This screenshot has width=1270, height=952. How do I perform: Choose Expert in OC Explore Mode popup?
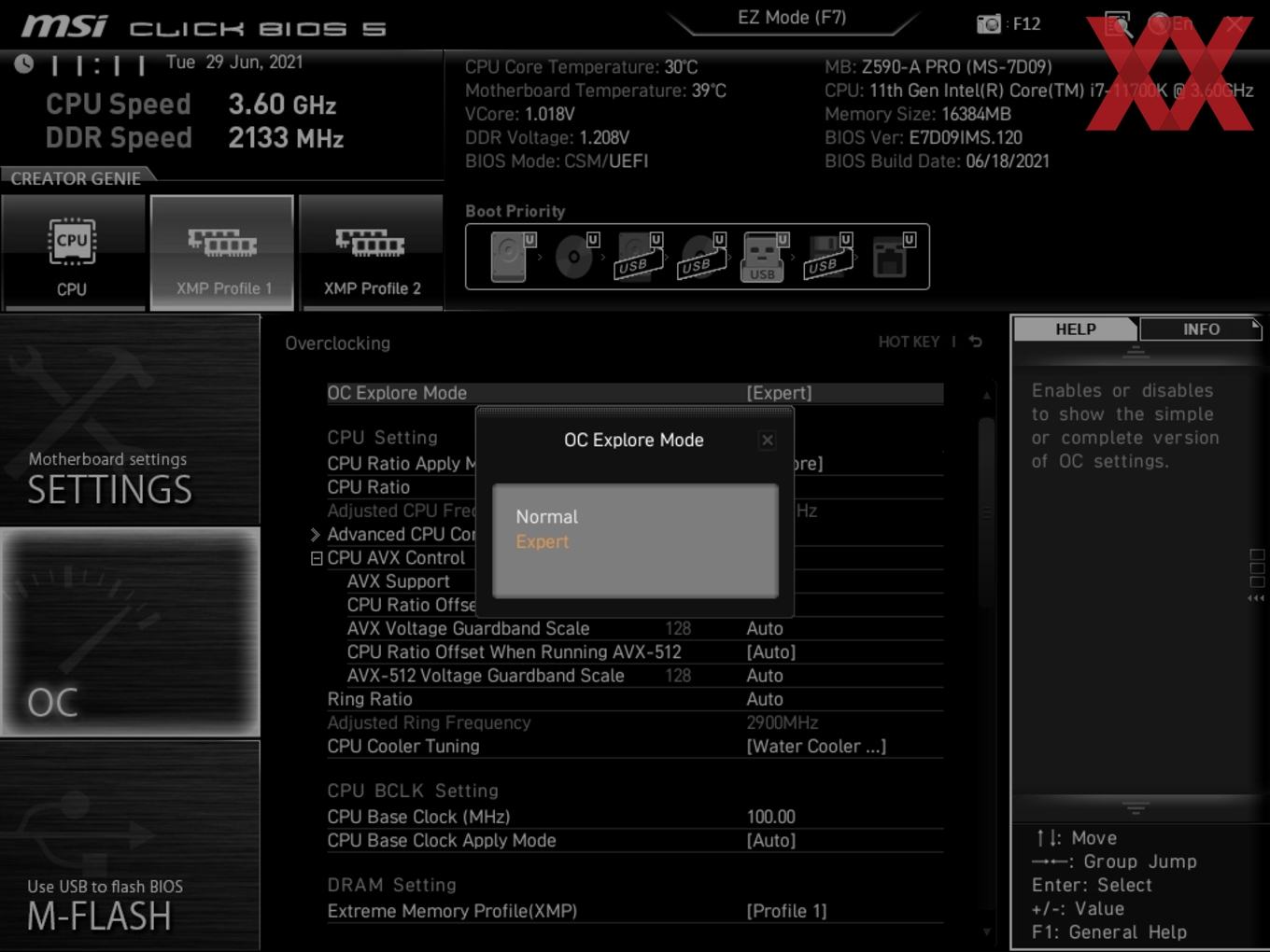click(543, 541)
